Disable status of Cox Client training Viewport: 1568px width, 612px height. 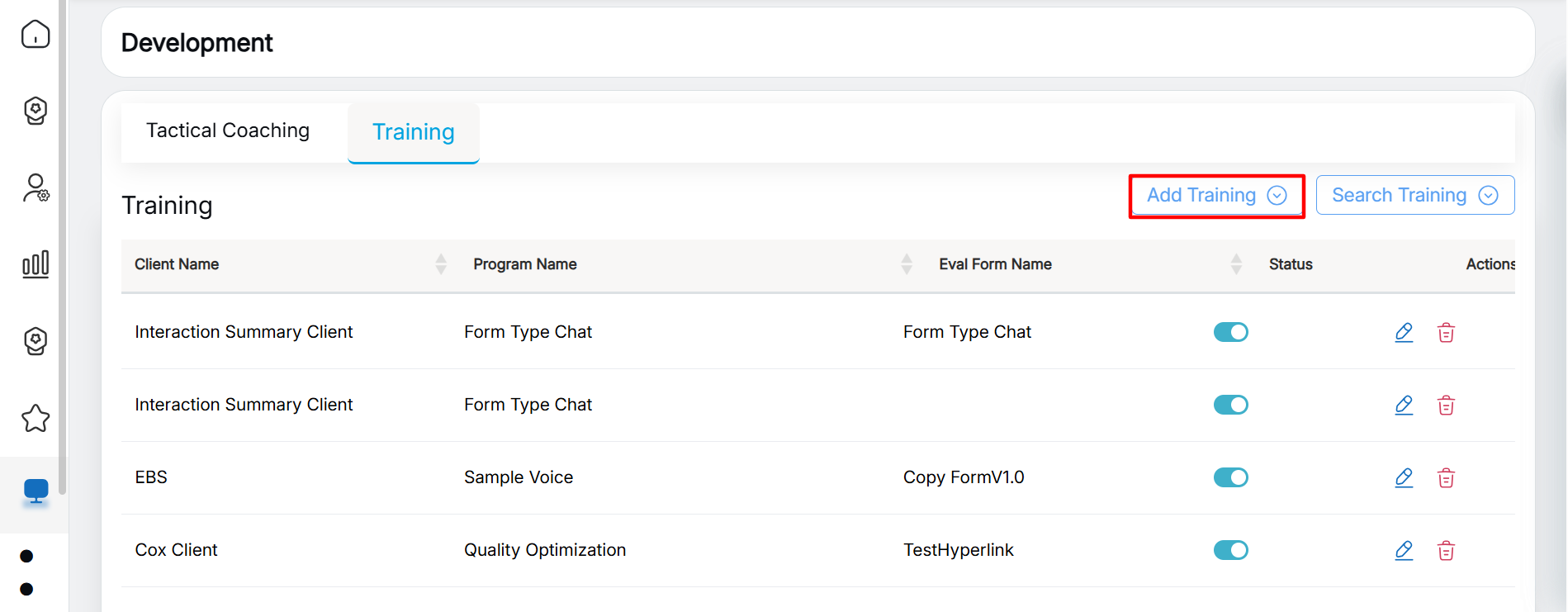click(x=1230, y=550)
